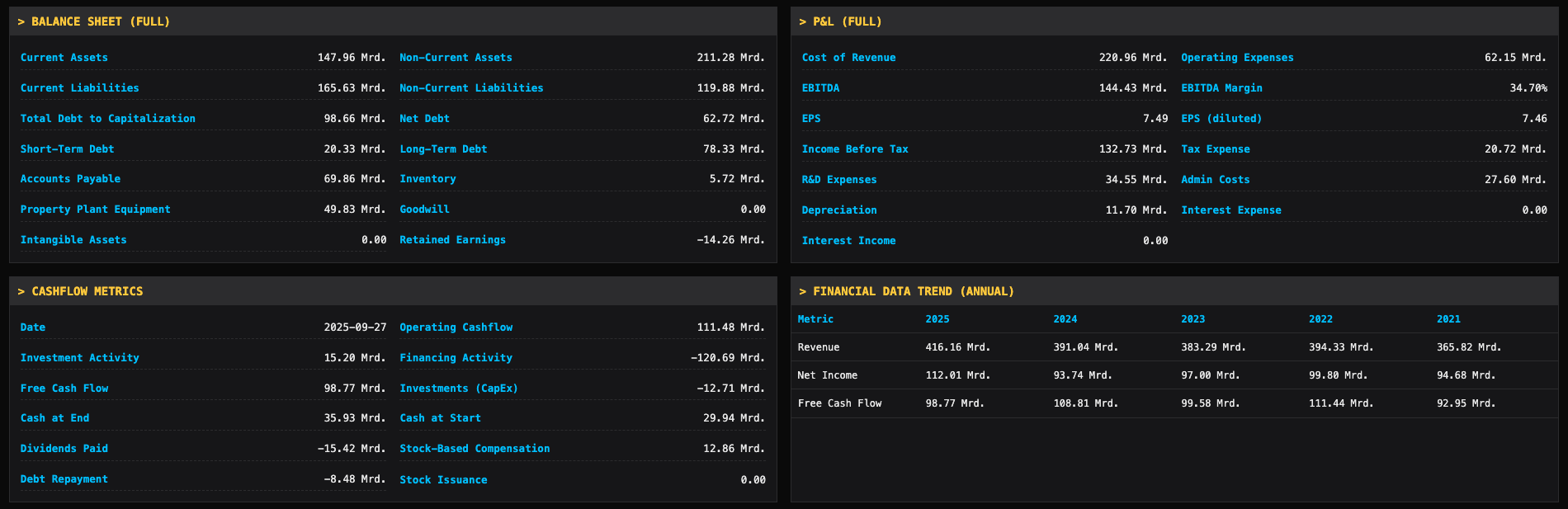Screen dimensions: 1568x509
Task: Select the R&D Expenses label
Action: click(839, 180)
